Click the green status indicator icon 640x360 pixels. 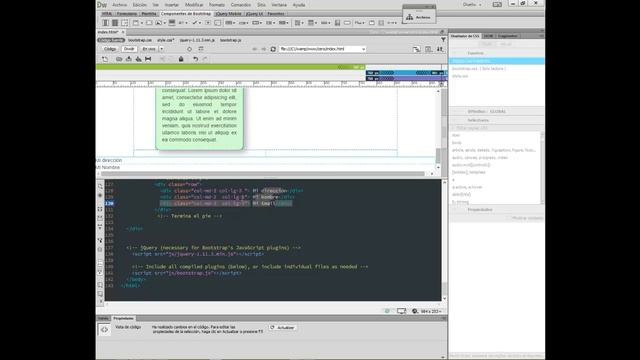[387, 311]
